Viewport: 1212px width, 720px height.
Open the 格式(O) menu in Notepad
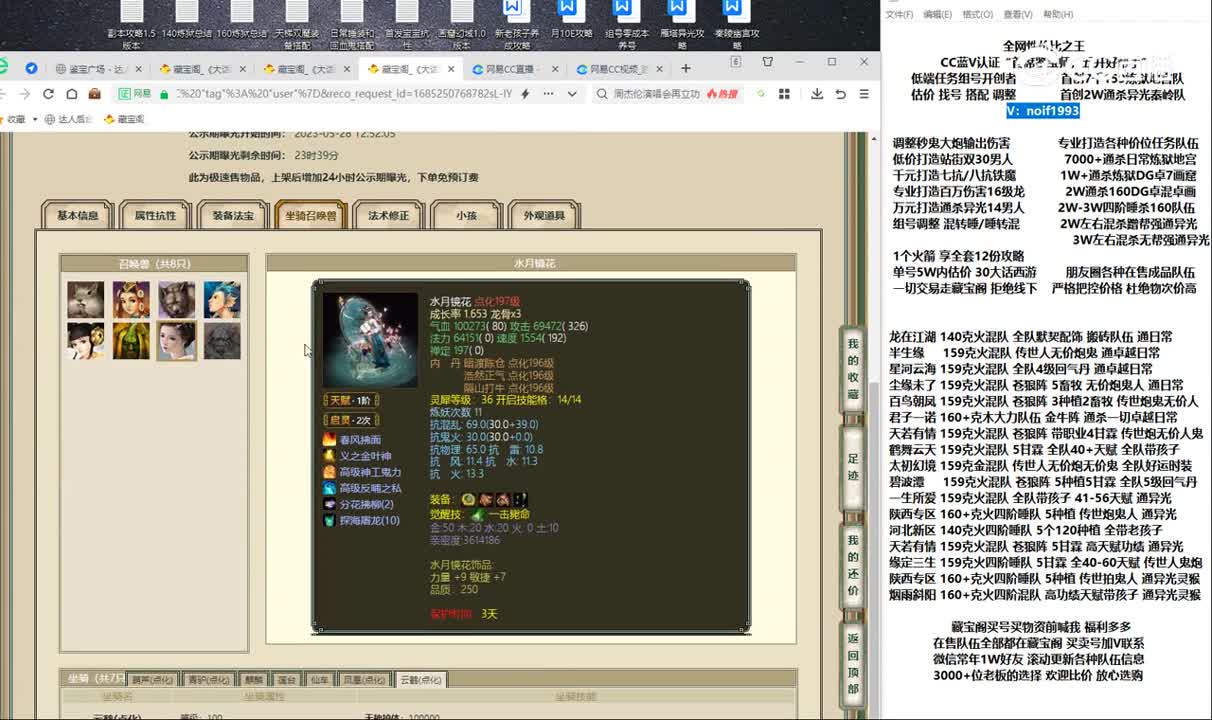pyautogui.click(x=977, y=14)
